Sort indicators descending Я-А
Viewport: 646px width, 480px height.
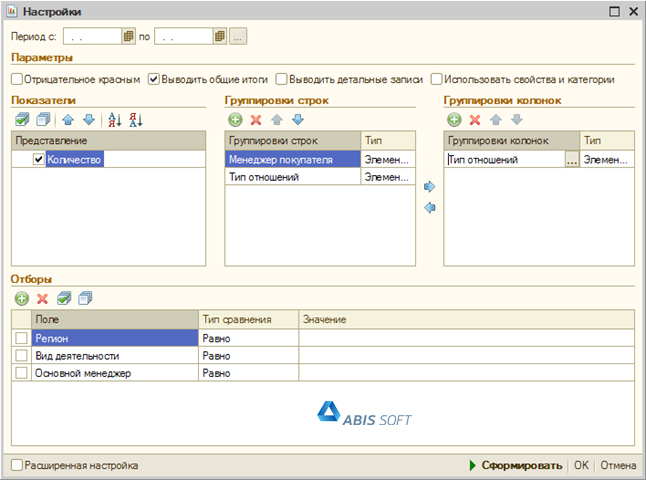[136, 120]
